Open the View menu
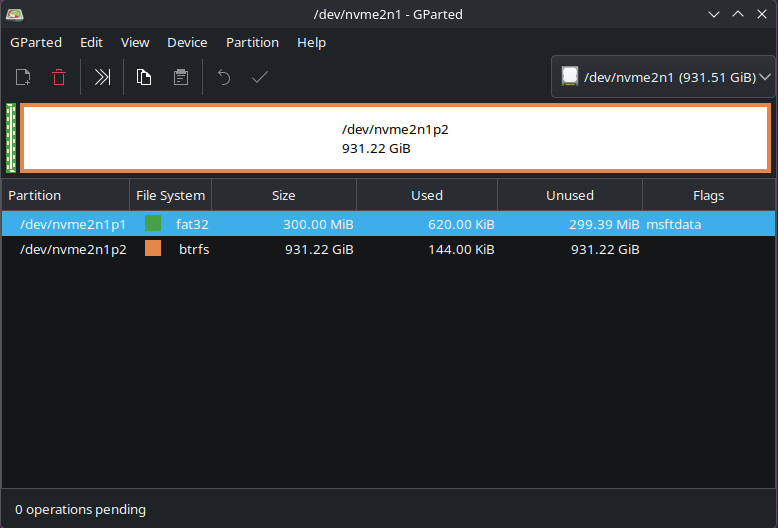 point(135,43)
